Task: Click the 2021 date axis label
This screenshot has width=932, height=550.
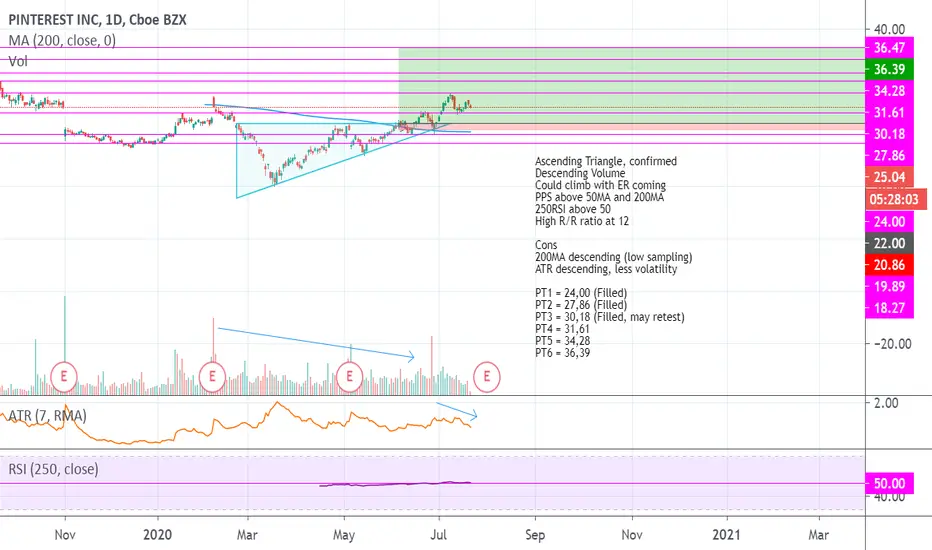Action: click(x=726, y=535)
